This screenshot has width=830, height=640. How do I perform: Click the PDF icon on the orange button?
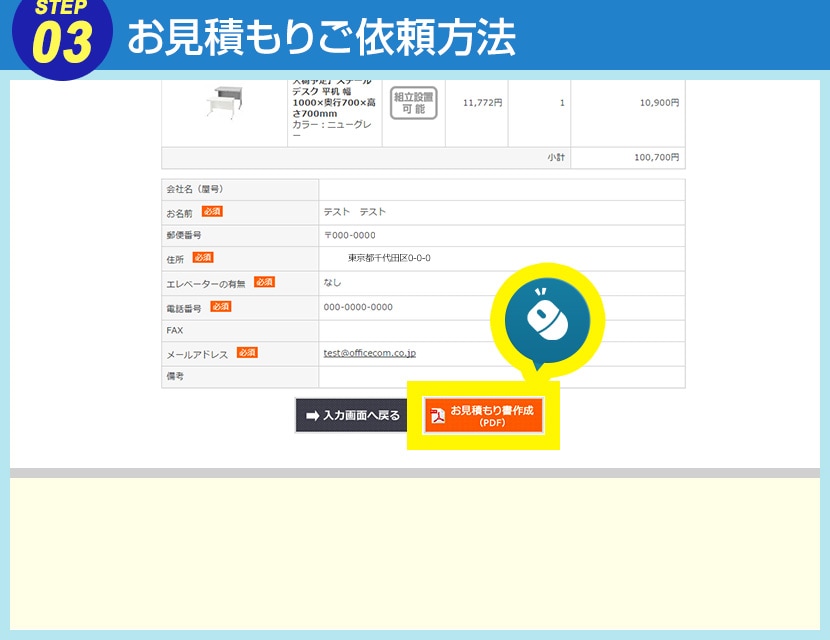tap(438, 416)
